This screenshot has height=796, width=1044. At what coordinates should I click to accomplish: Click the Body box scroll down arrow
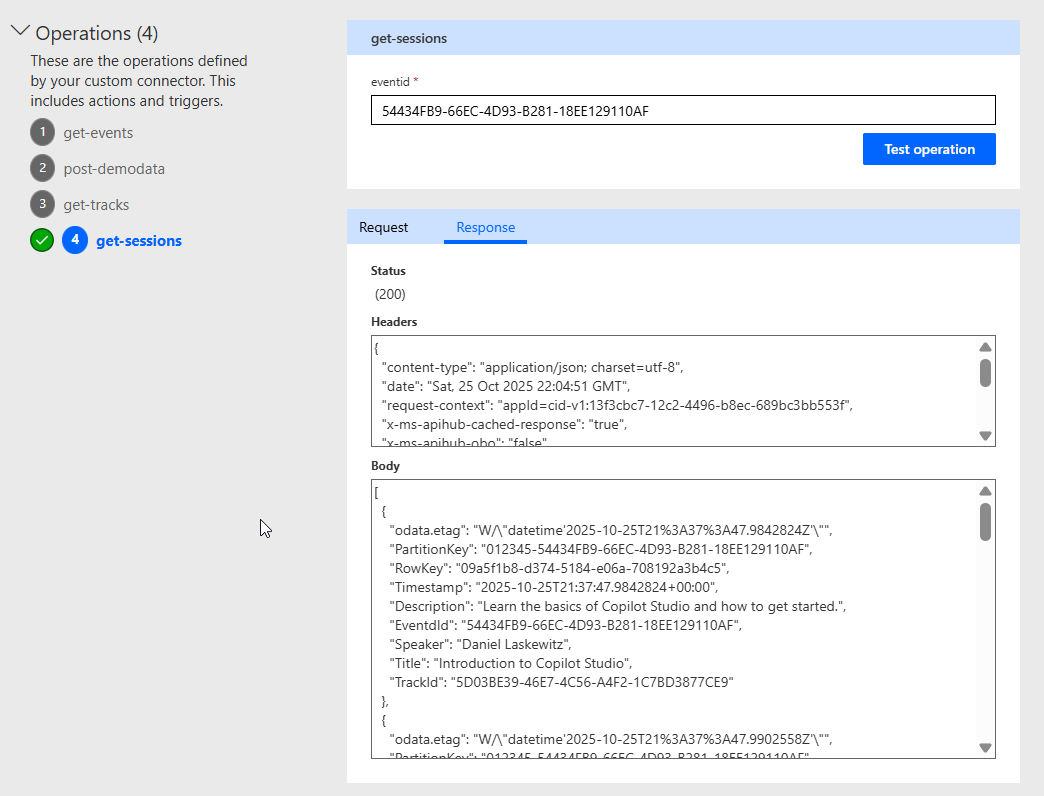click(985, 747)
